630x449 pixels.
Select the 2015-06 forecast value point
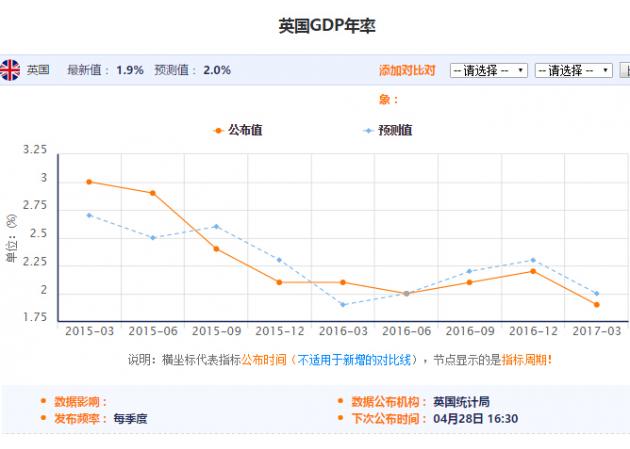153,238
